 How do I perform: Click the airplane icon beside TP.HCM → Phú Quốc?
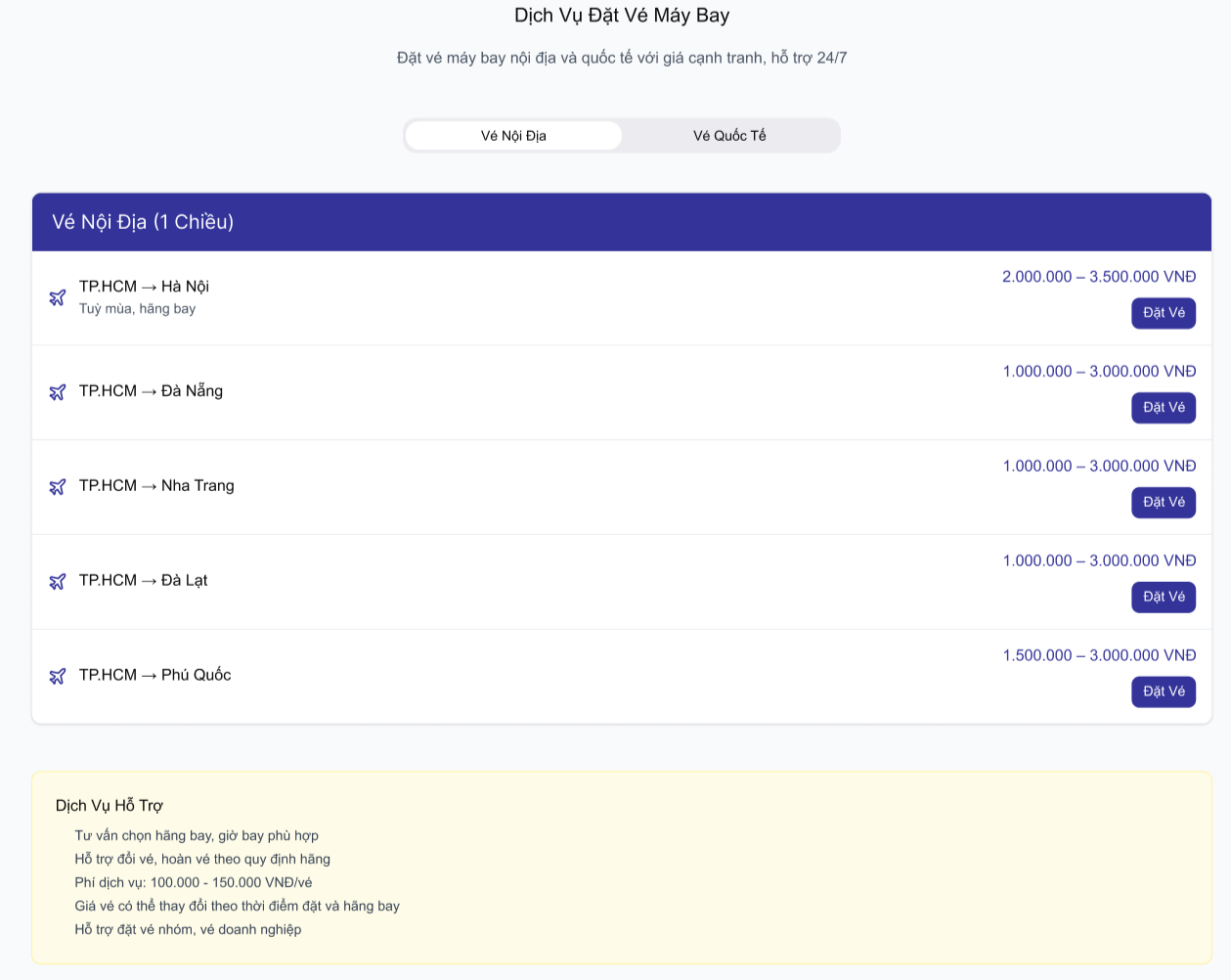pos(58,676)
